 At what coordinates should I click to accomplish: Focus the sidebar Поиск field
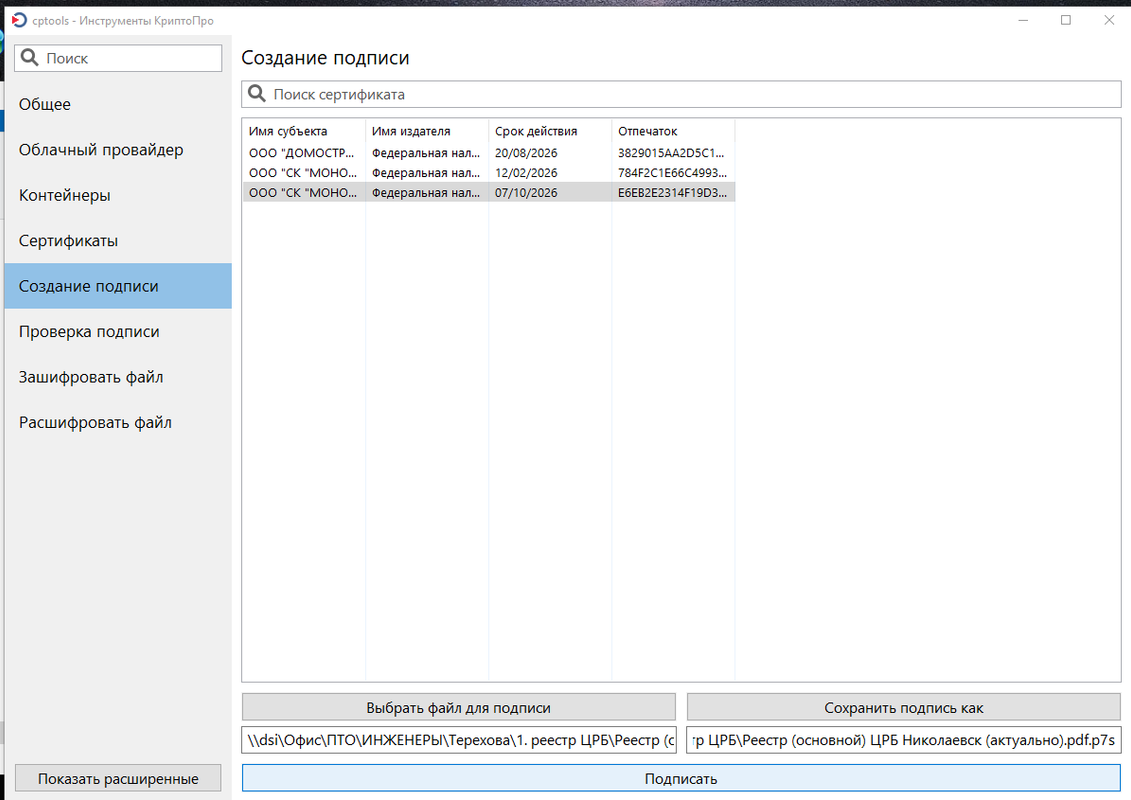pyautogui.click(x=118, y=58)
